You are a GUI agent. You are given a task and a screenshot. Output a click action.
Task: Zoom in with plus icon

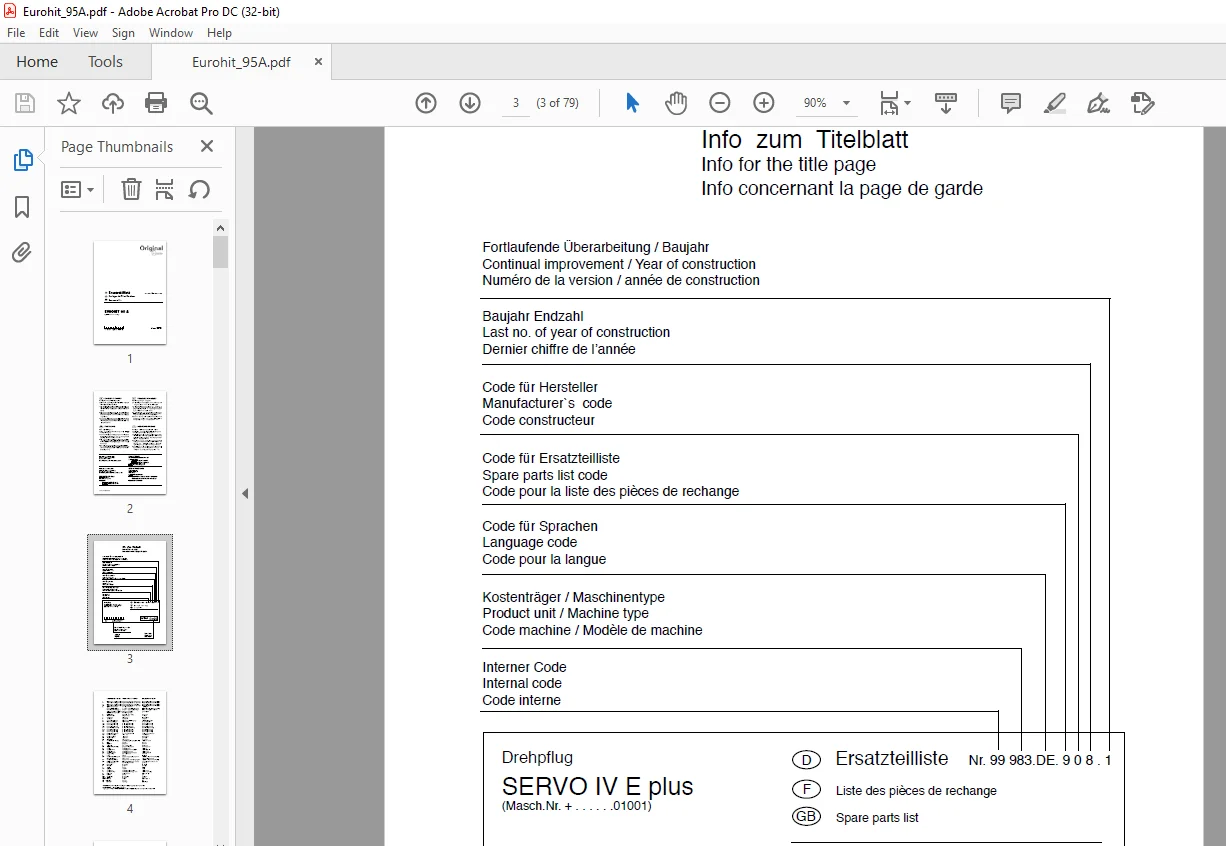pos(764,103)
